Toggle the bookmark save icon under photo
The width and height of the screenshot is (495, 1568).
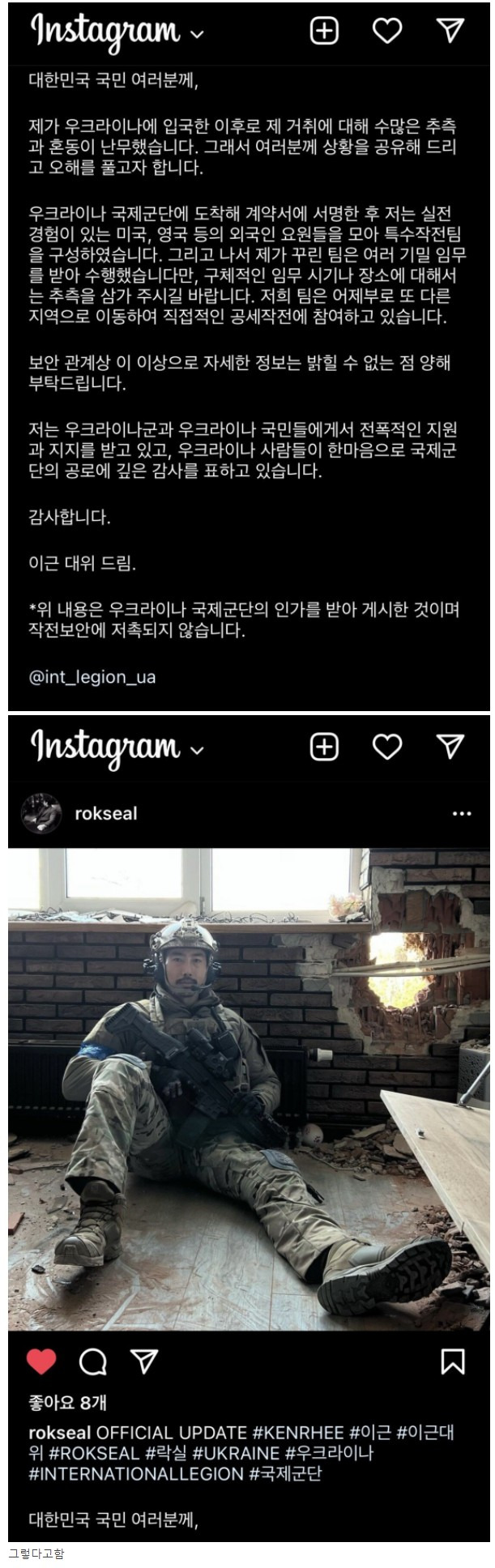coord(452,1361)
